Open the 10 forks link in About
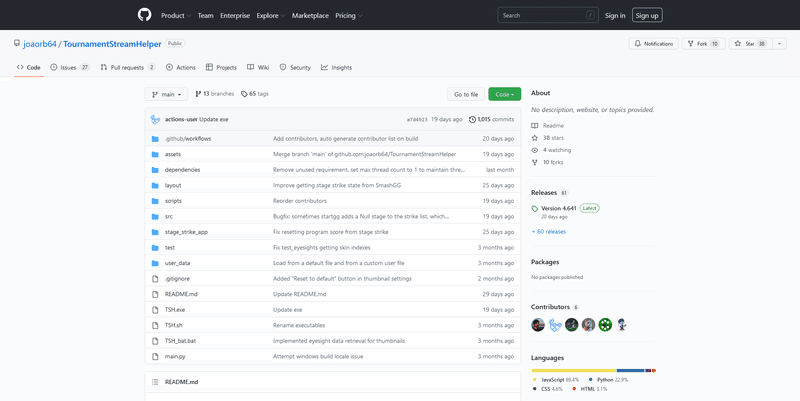 [x=547, y=162]
